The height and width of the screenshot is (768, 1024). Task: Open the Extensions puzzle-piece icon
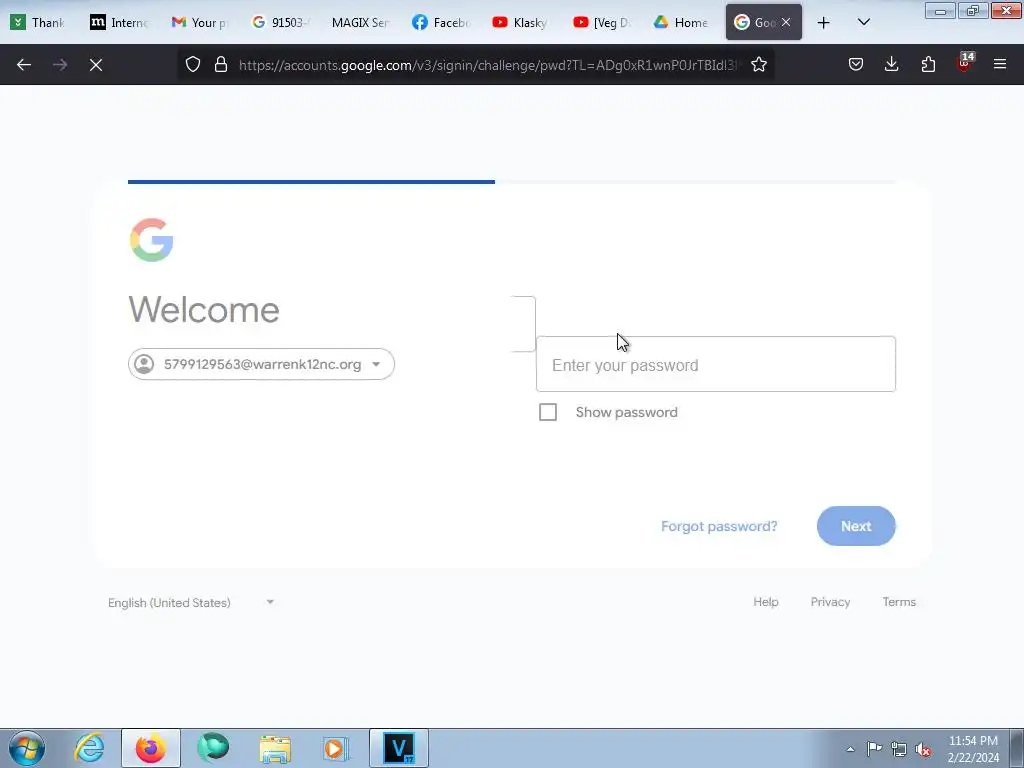click(928, 65)
